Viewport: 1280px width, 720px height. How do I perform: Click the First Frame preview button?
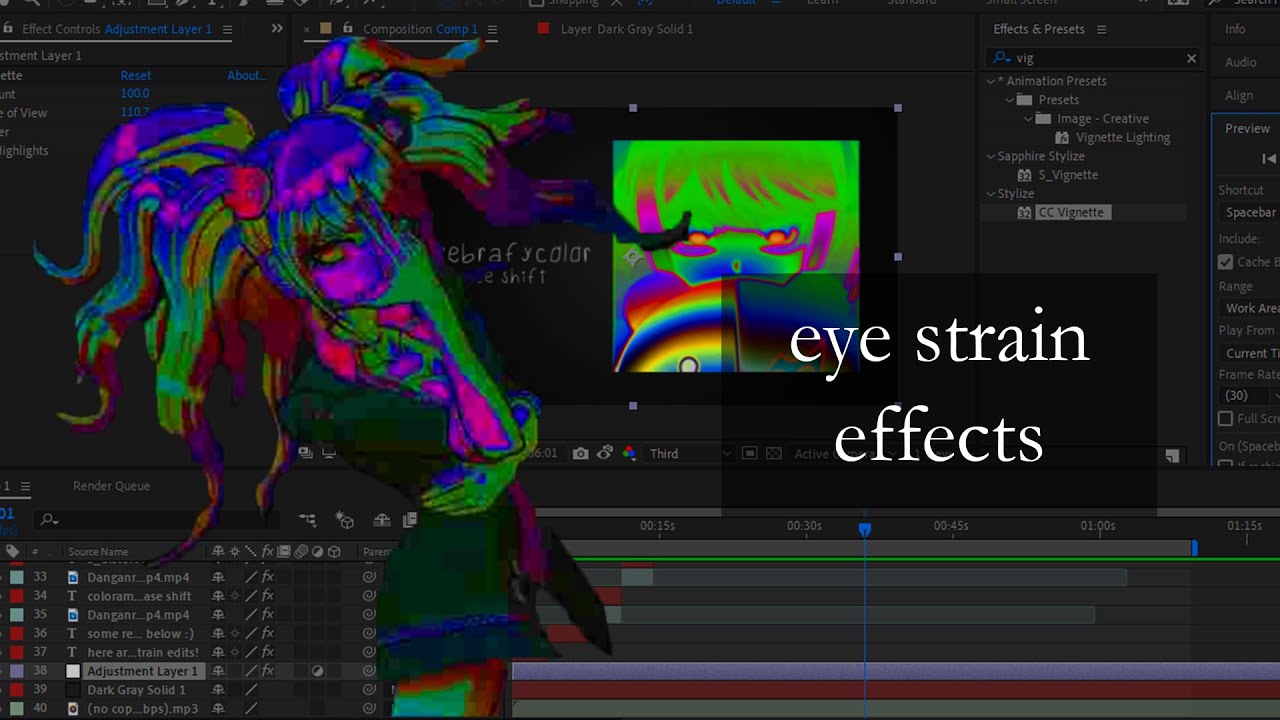pyautogui.click(x=1269, y=159)
